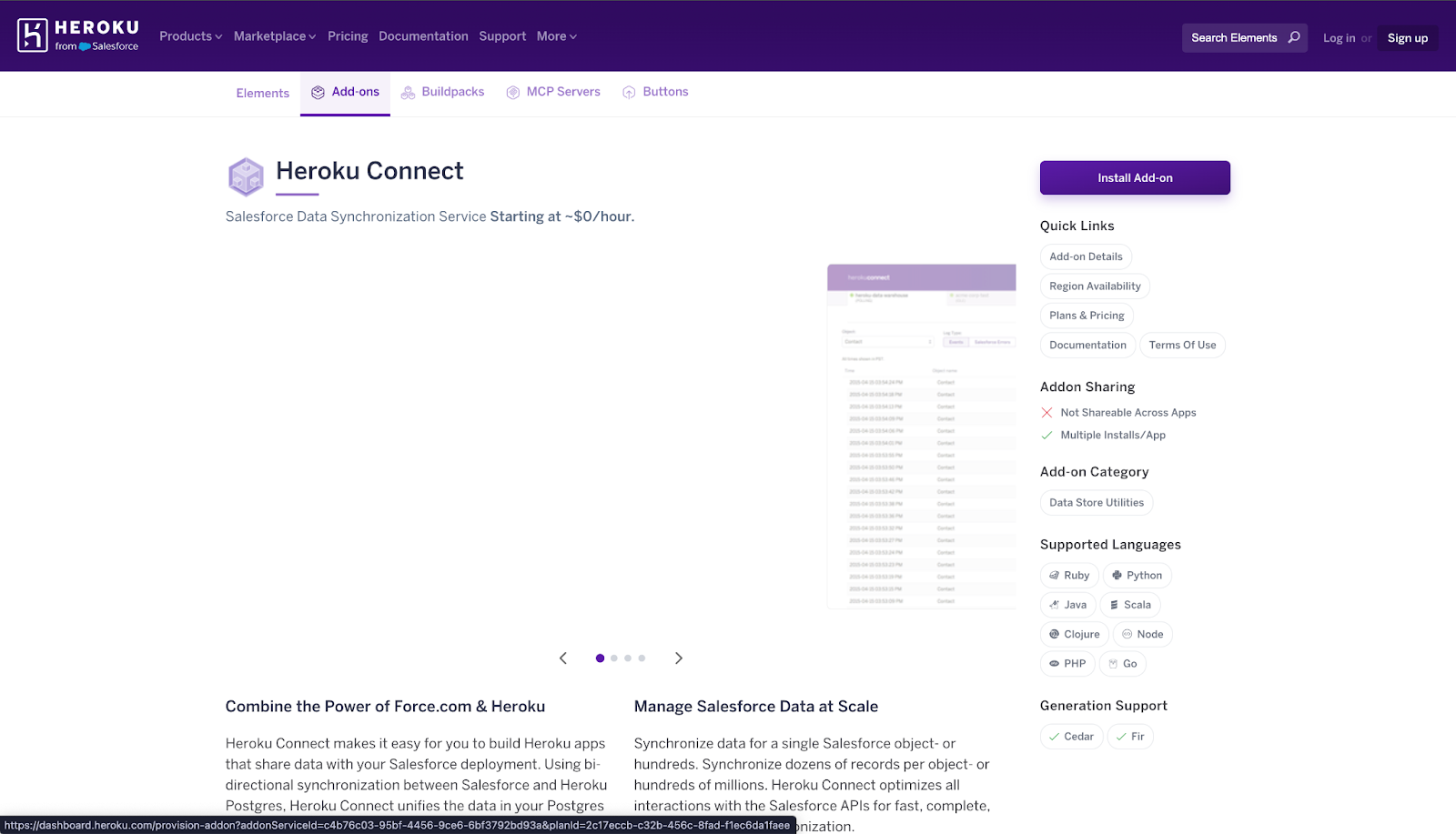Open the Plans & Pricing quick link
The width and height of the screenshot is (1456, 834).
(x=1087, y=316)
